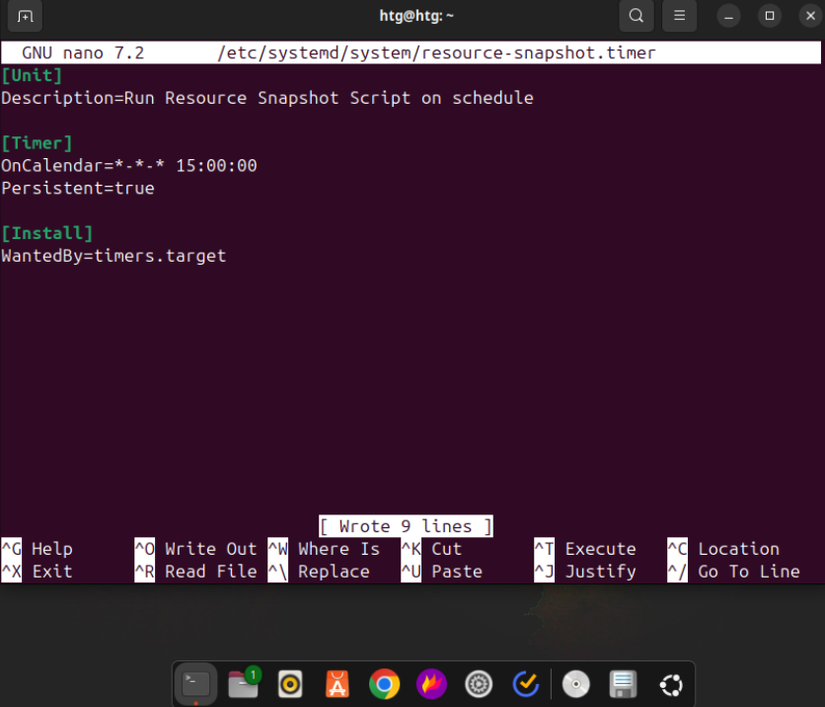Launch Rhythmbox music player from the dock
825x707 pixels.
pyautogui.click(x=290, y=684)
